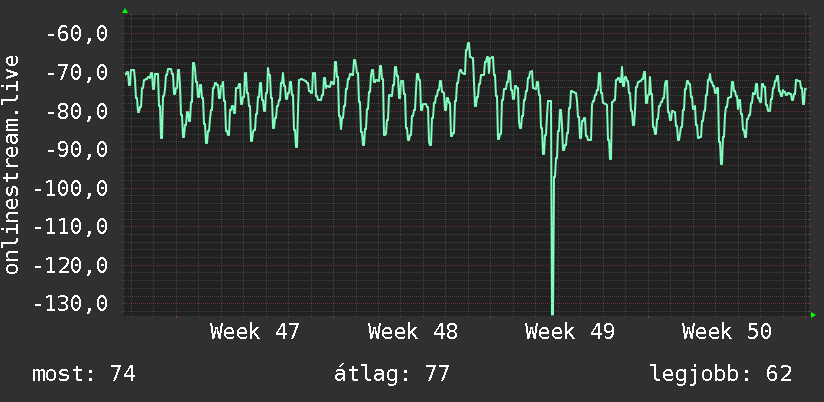Click the Week 50 axis label

tap(727, 332)
